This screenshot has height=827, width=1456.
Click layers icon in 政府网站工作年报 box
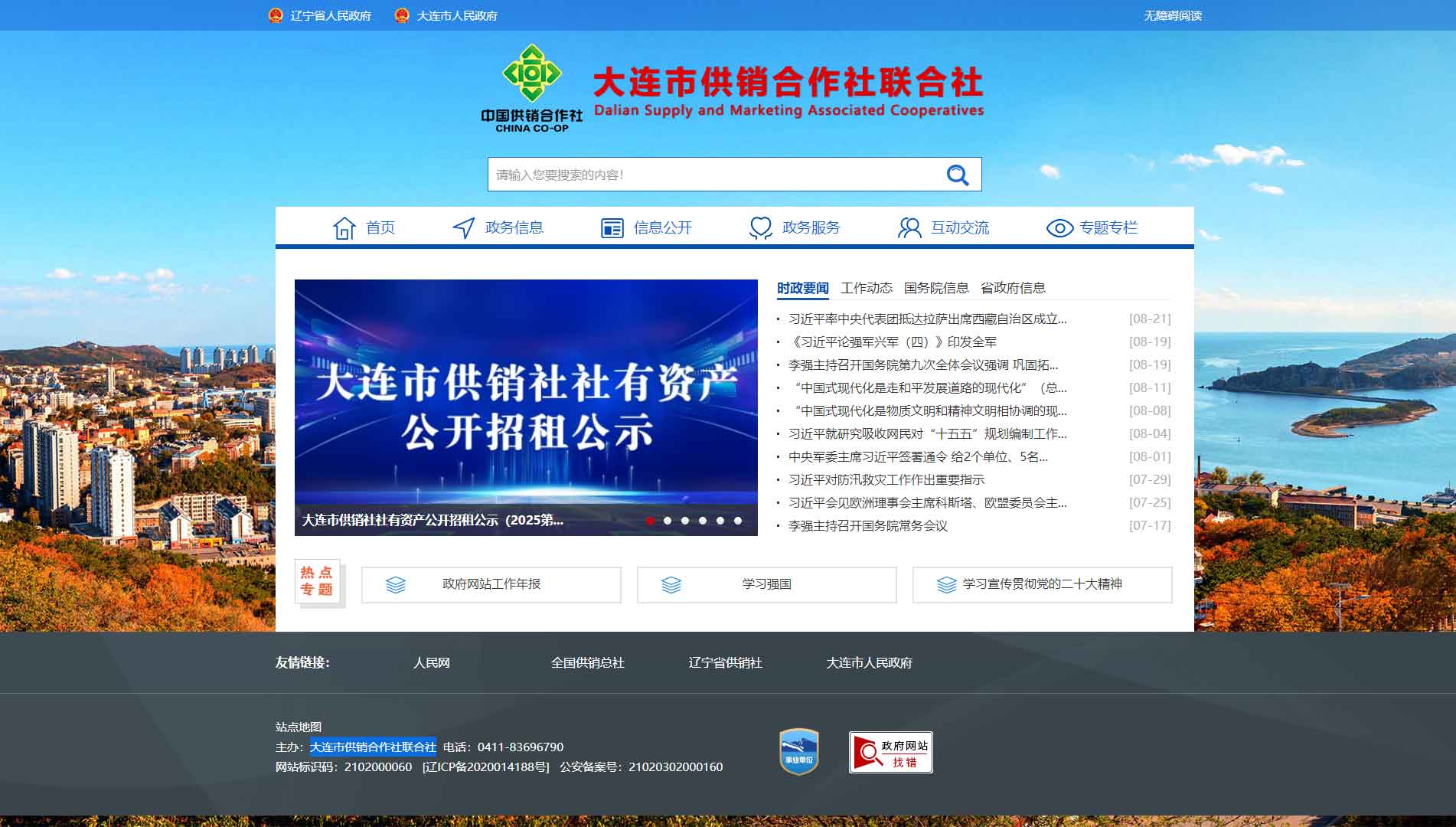[x=396, y=585]
